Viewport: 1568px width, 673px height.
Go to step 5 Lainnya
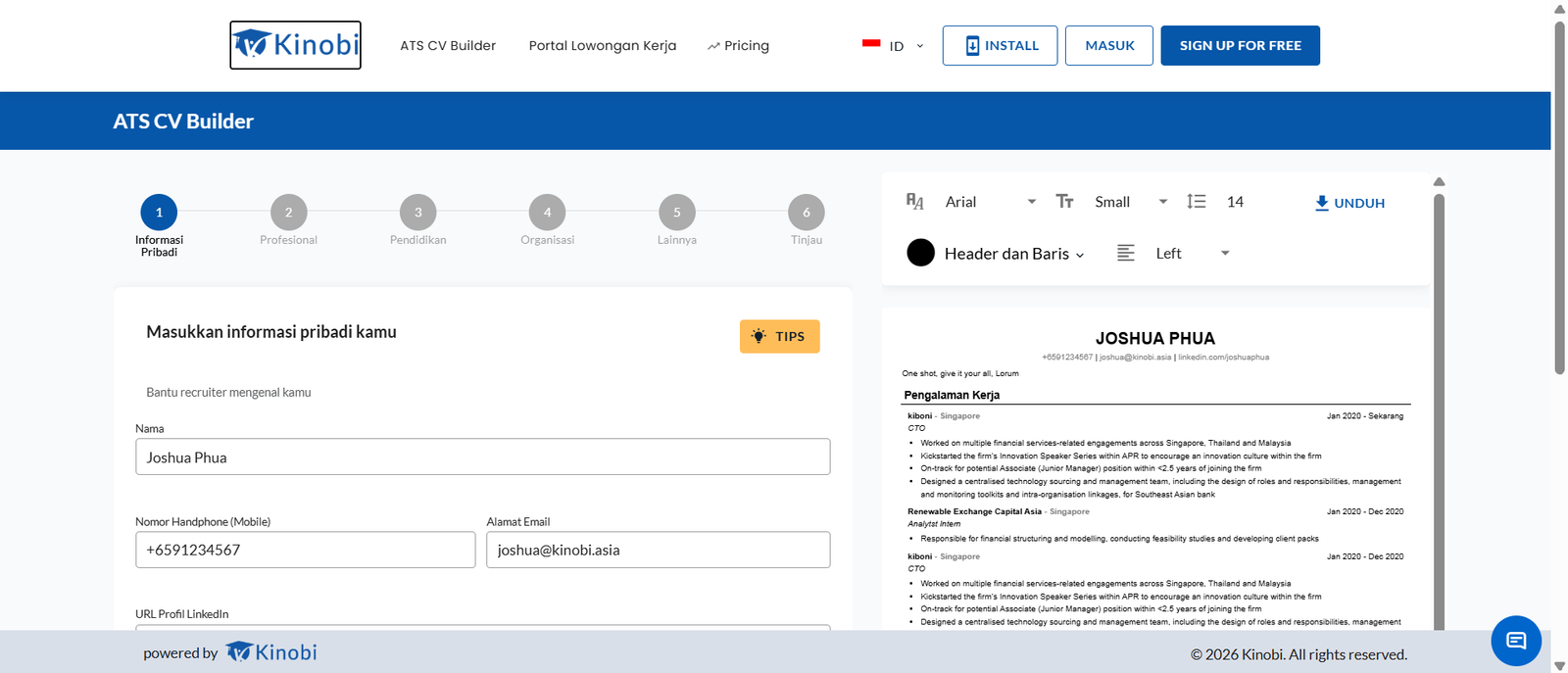pyautogui.click(x=677, y=213)
